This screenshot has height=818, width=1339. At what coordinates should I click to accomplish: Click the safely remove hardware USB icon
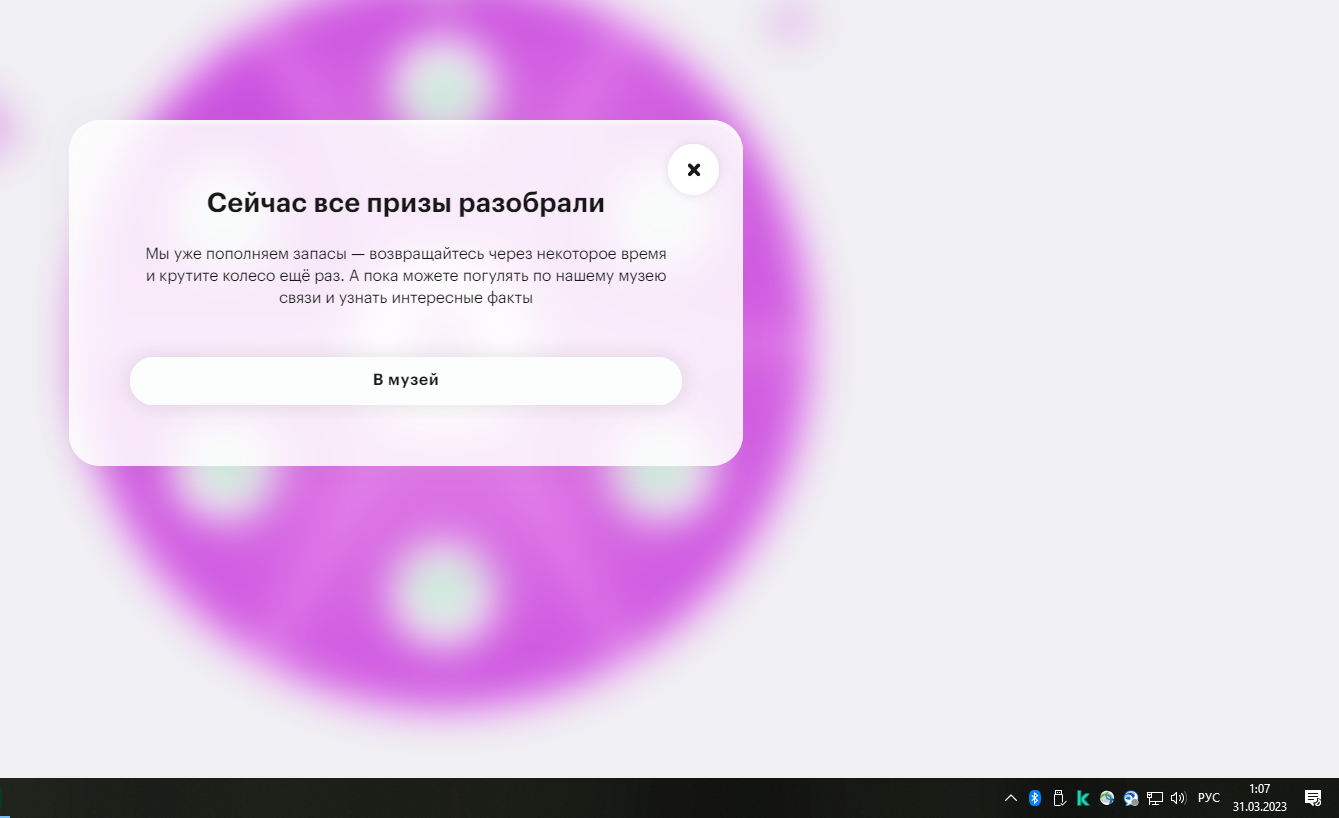point(1059,798)
